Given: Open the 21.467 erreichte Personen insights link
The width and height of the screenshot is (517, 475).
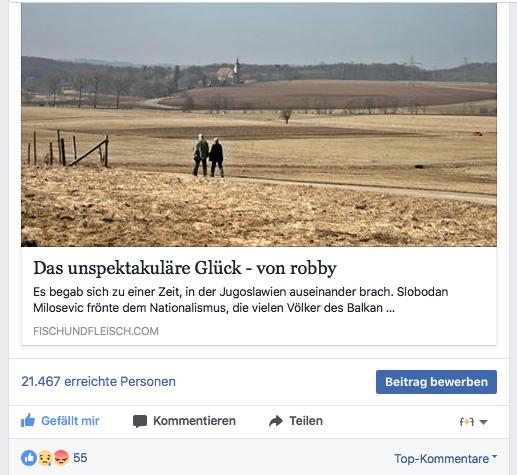Looking at the screenshot, I should (98, 381).
